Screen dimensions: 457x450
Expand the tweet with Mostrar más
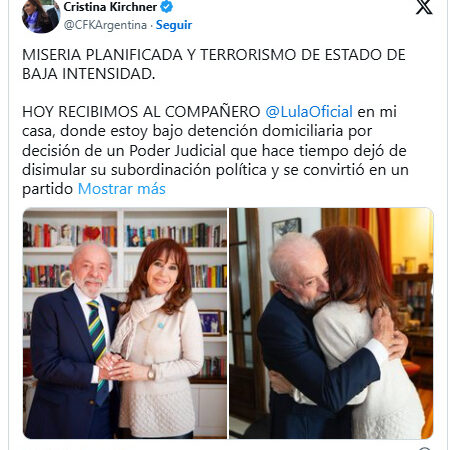pyautogui.click(x=122, y=189)
